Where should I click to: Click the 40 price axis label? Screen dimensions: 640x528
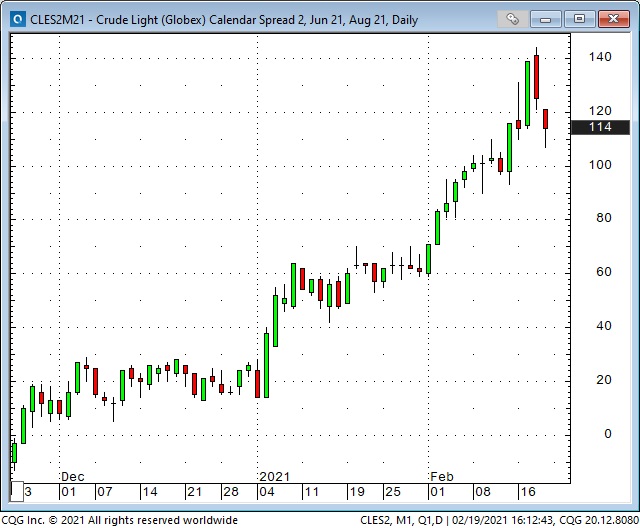604,326
